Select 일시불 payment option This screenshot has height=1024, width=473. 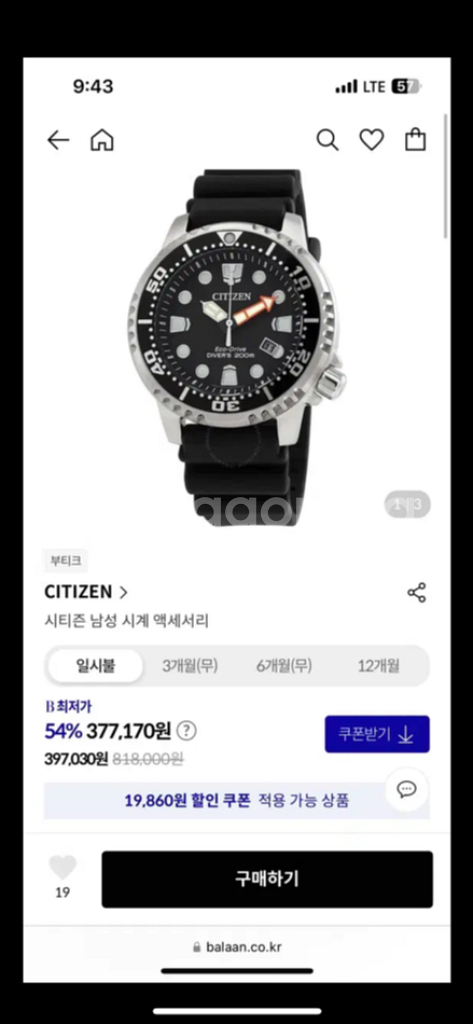click(95, 666)
